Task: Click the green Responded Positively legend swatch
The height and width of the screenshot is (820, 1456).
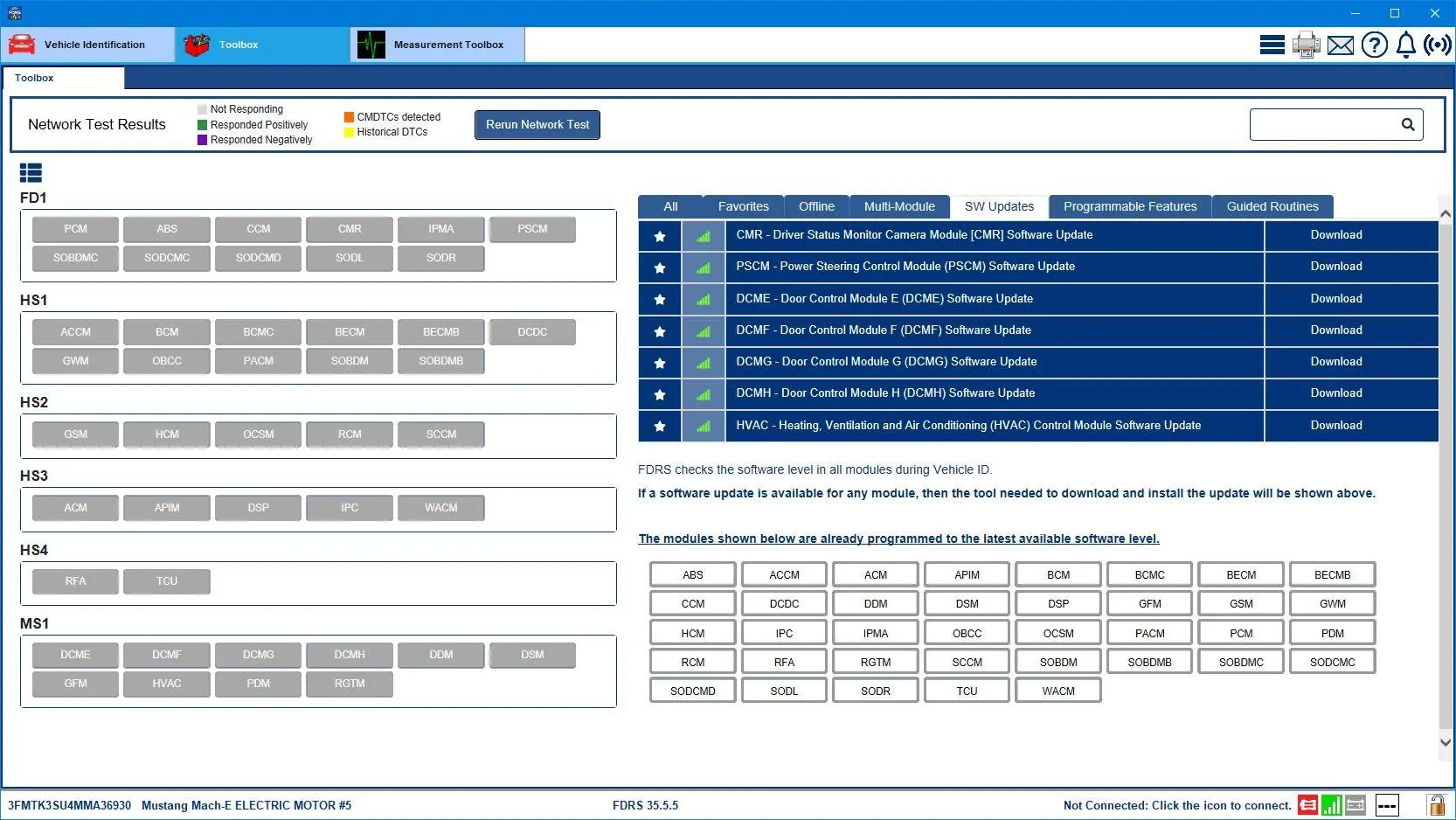Action: click(203, 125)
